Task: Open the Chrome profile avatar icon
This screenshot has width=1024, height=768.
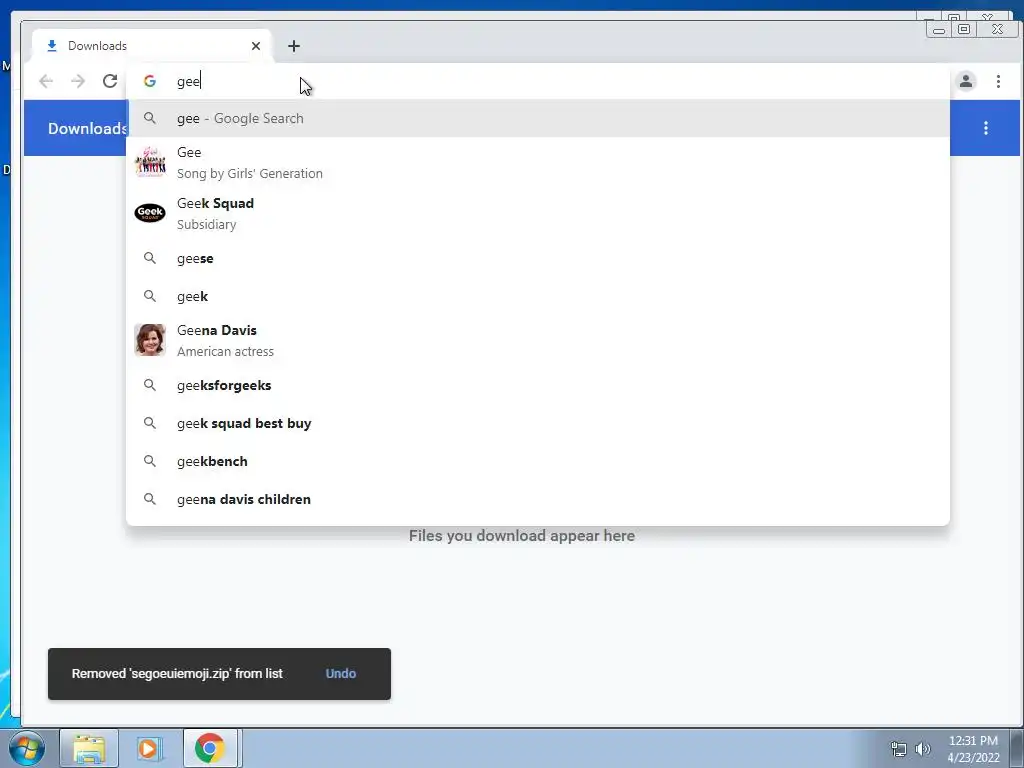Action: (966, 81)
